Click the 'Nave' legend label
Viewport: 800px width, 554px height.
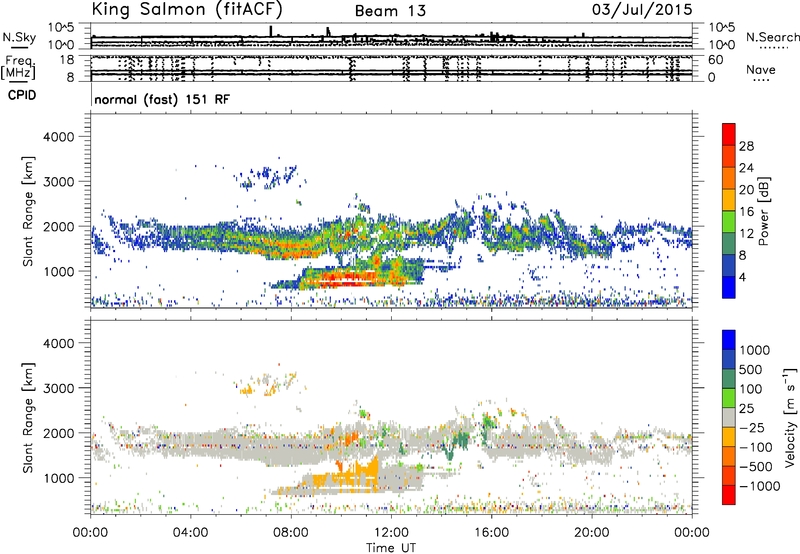tap(761, 69)
